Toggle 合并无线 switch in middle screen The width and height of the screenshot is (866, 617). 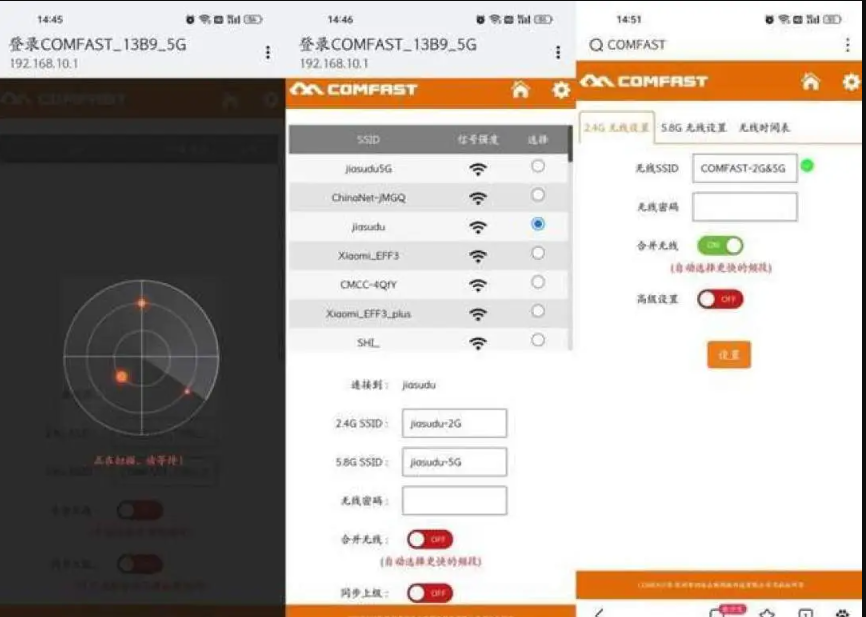click(x=430, y=539)
